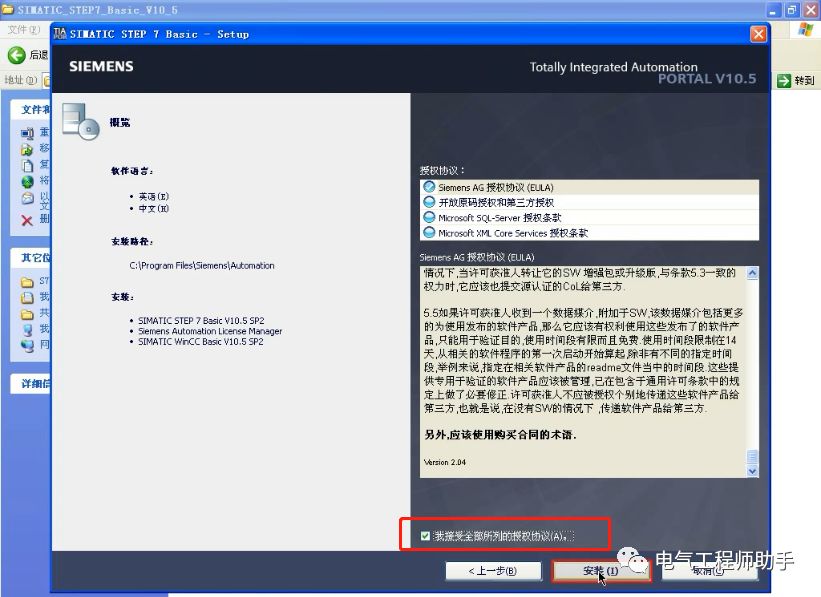Click the 上一步(B) previous step button

click(493, 571)
